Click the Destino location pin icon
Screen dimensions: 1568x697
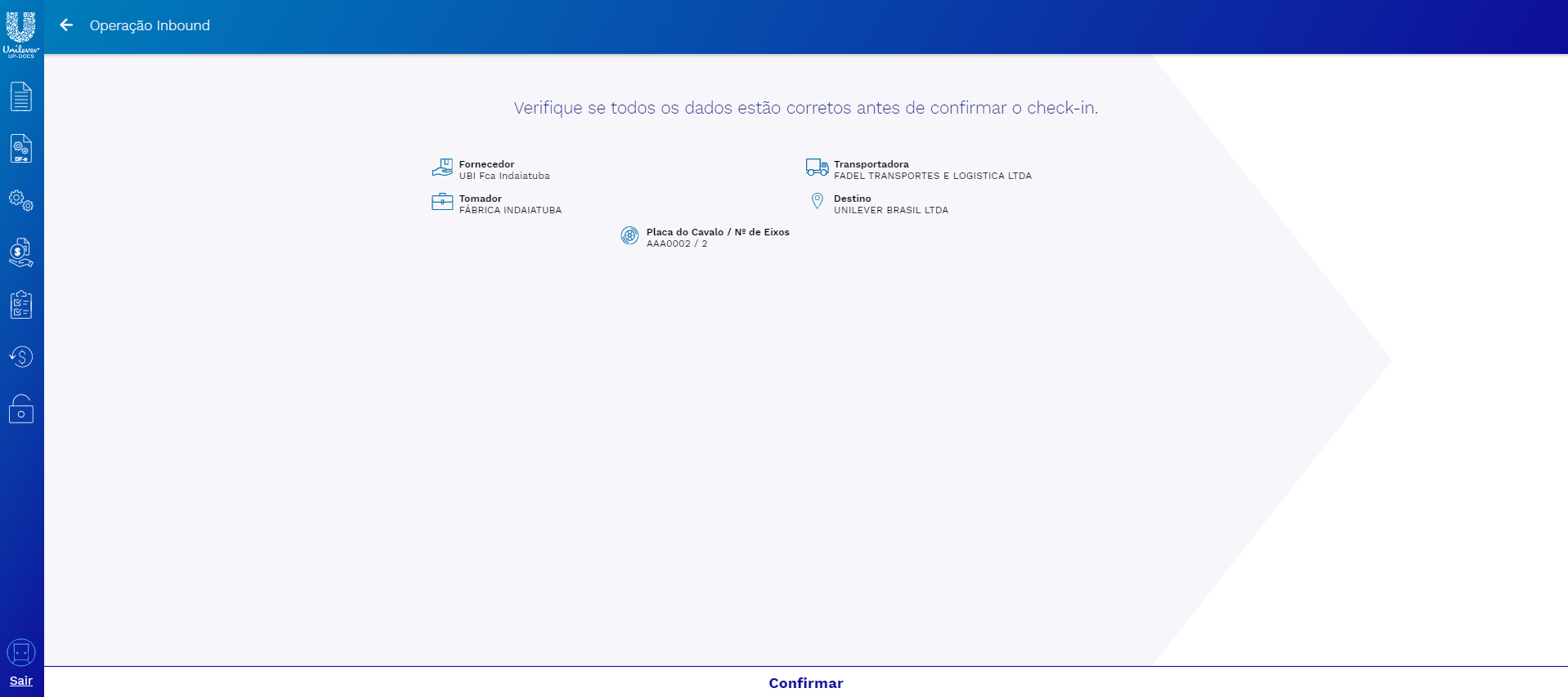pyautogui.click(x=817, y=201)
